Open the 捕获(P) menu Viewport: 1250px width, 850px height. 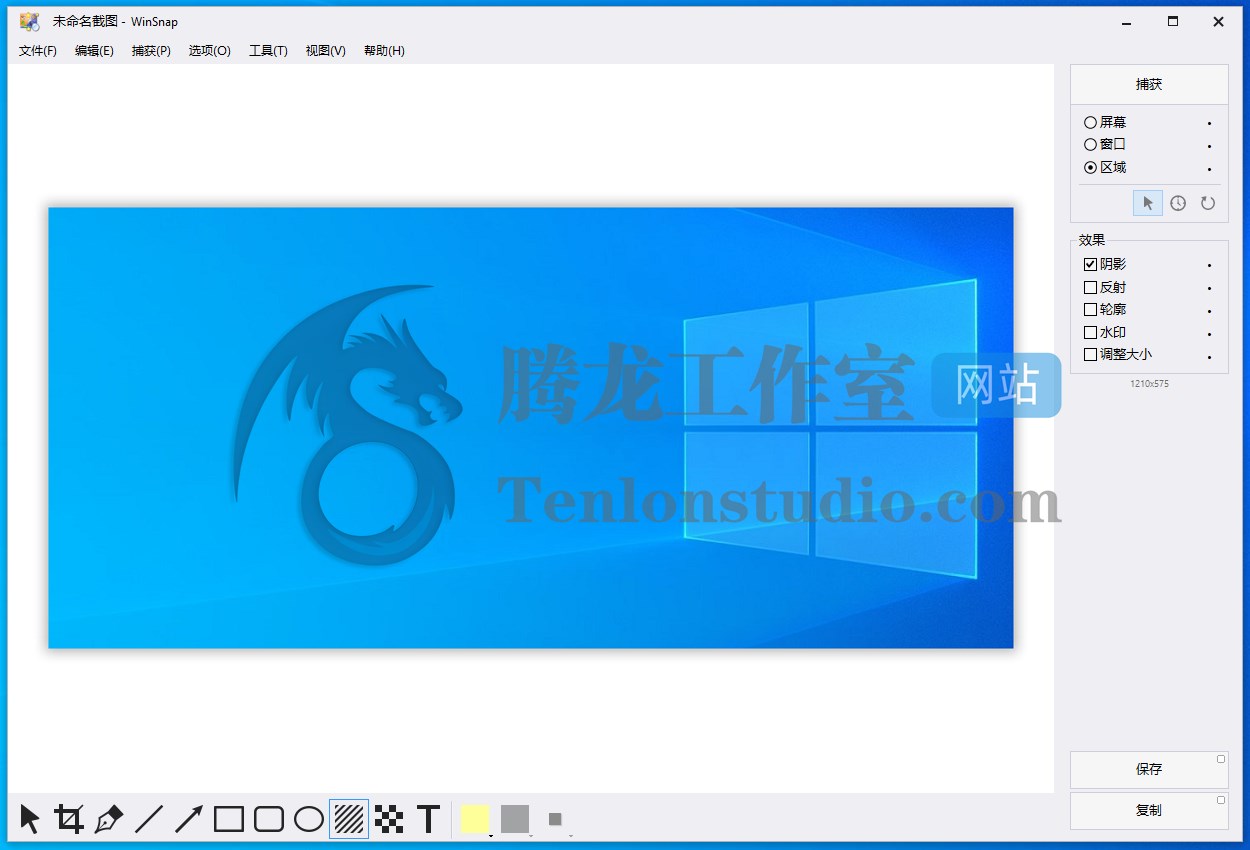coord(151,51)
